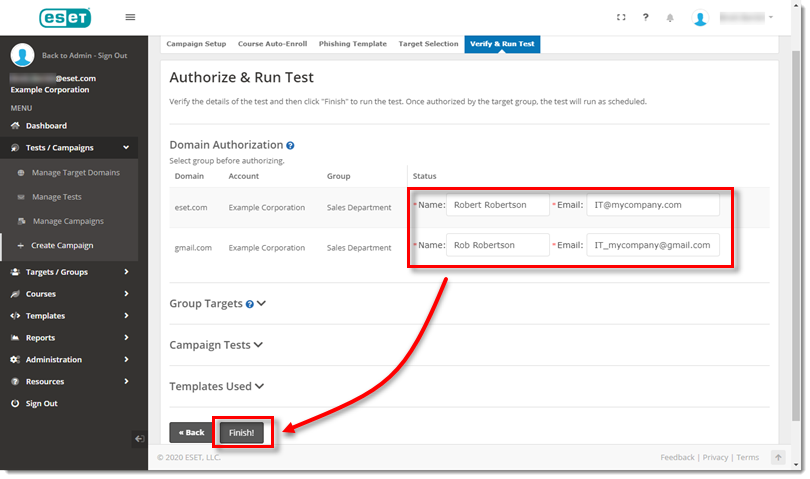Click the Back button
Image resolution: width=810 pixels, height=479 pixels.
click(191, 433)
